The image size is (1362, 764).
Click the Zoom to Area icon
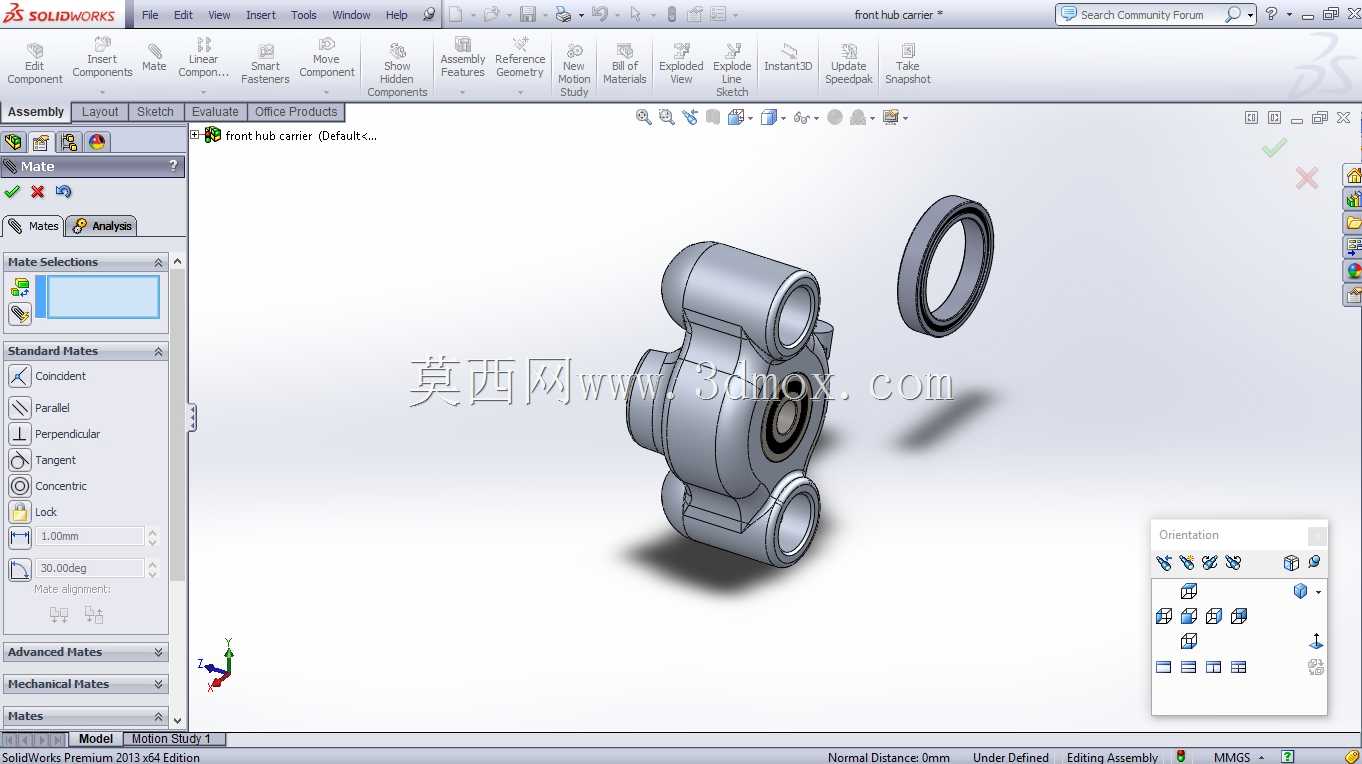pyautogui.click(x=667, y=117)
